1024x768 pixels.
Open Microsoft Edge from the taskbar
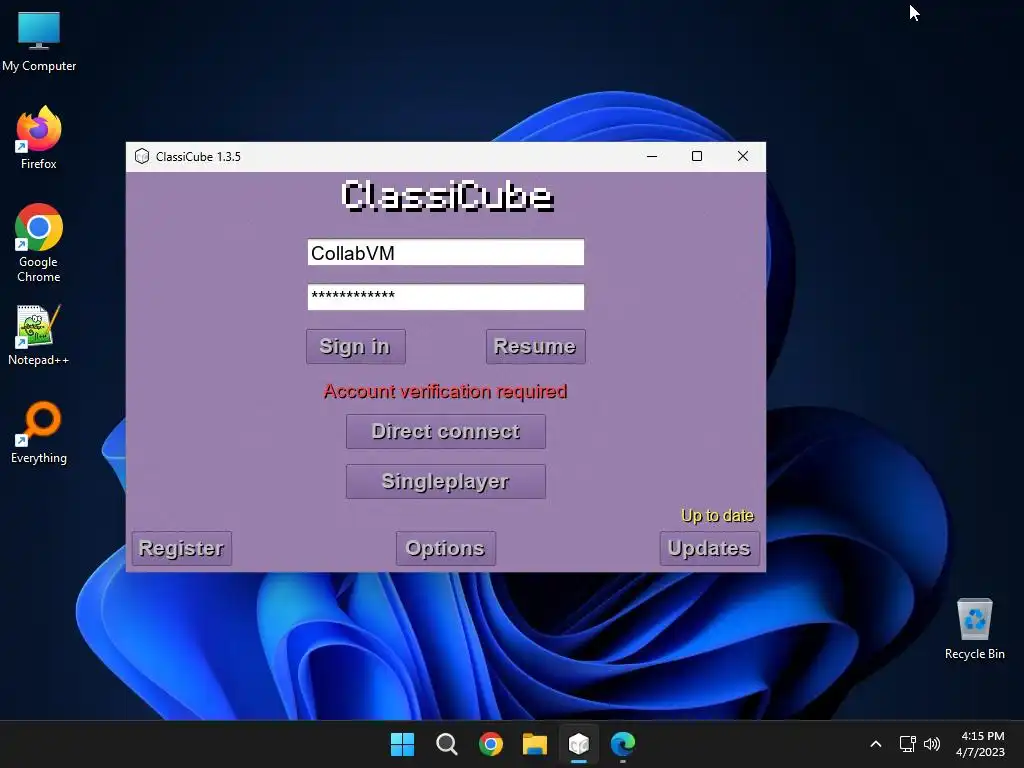623,744
